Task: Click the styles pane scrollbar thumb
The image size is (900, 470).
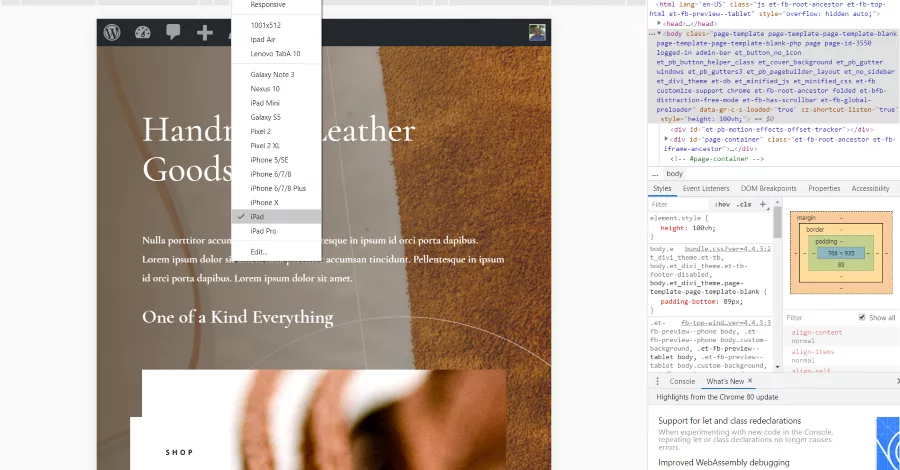Action: [x=777, y=222]
